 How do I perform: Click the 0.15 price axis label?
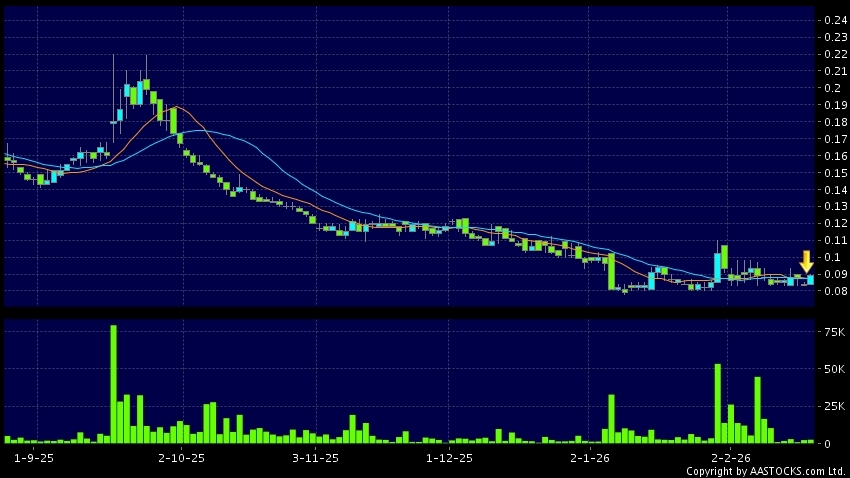(833, 173)
